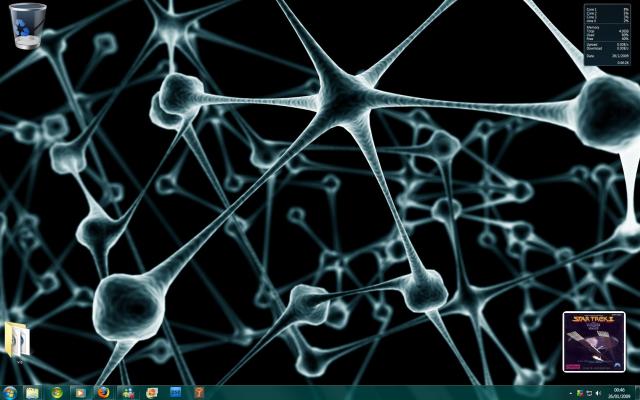Open the Windows Explorer taskbar icon

pyautogui.click(x=32, y=393)
